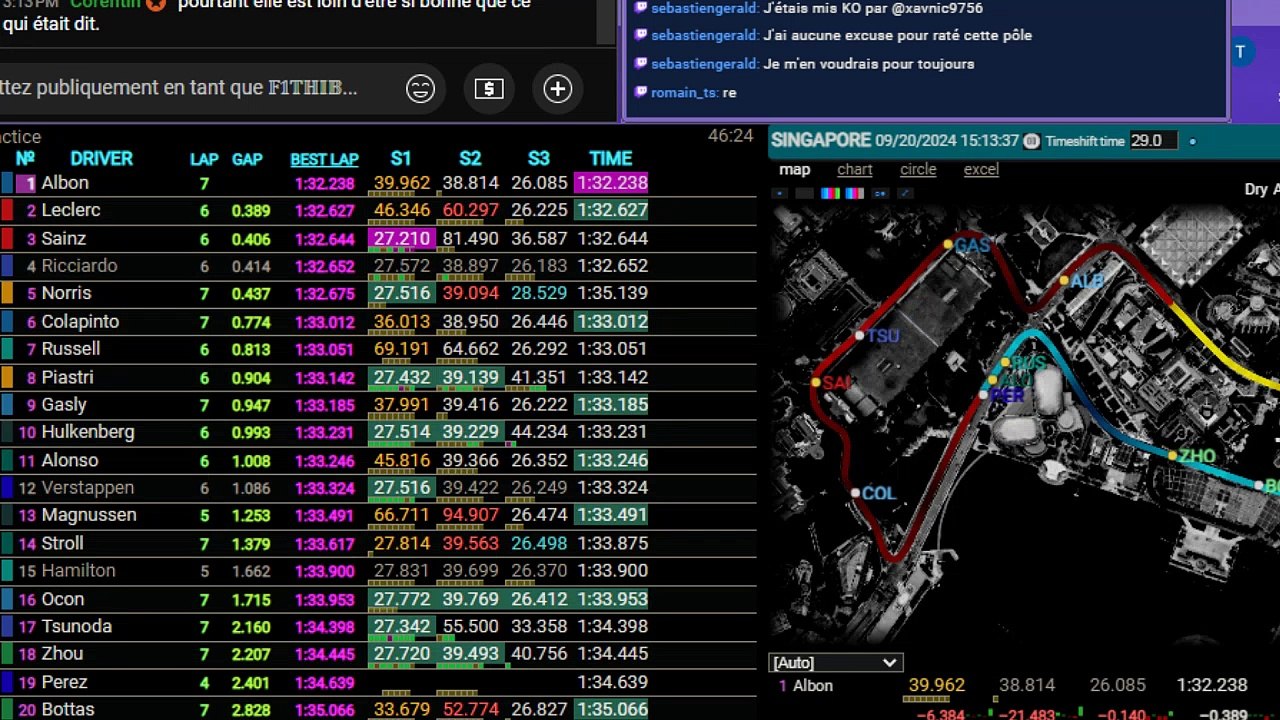Click the PER driver marker on map
1280x720 pixels.
[x=984, y=395]
